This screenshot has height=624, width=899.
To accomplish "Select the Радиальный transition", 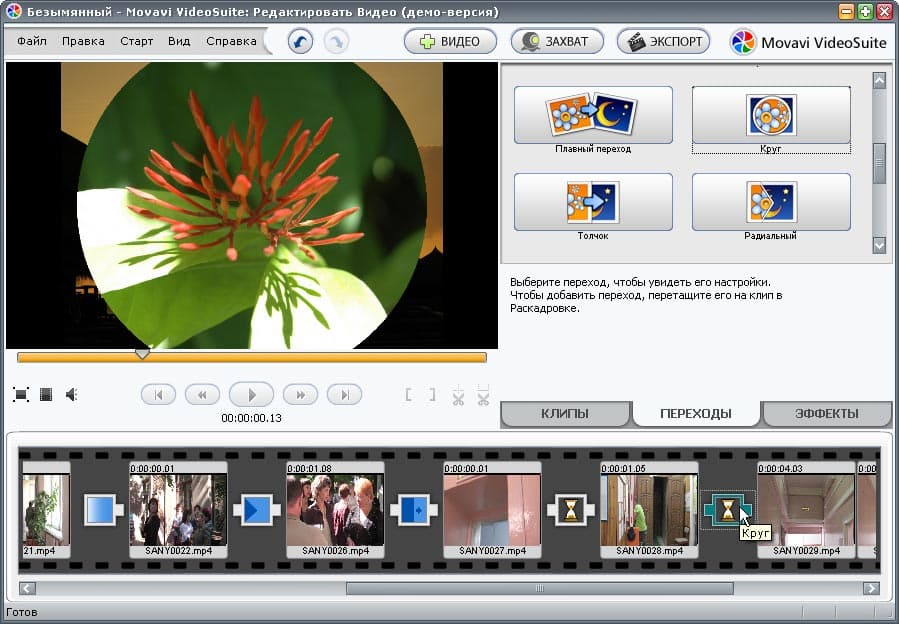I will click(771, 202).
